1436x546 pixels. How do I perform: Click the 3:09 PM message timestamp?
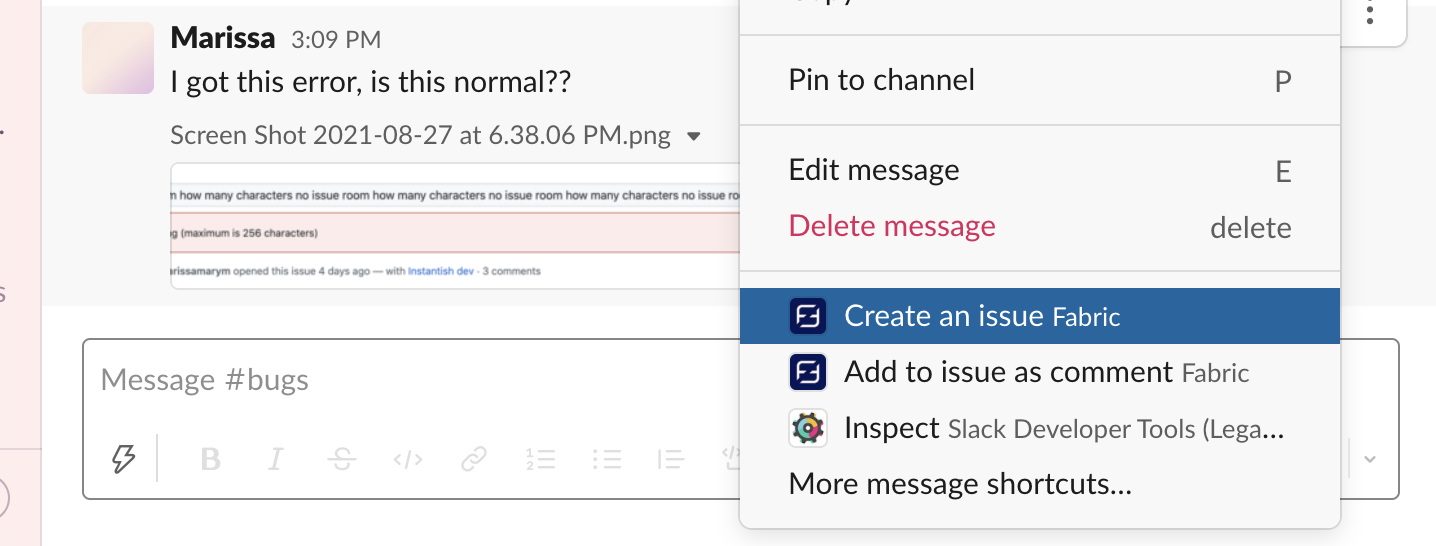[336, 40]
